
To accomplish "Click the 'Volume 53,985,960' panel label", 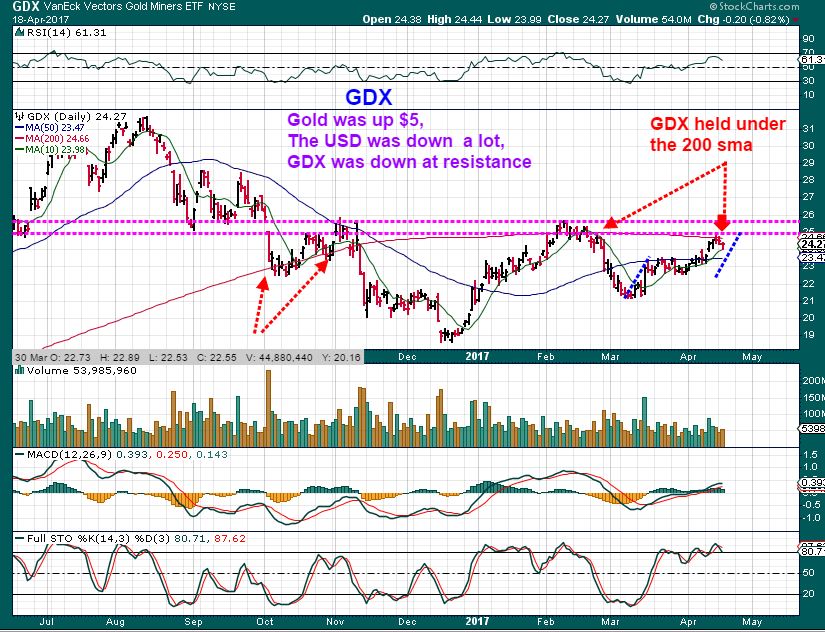I will click(82, 370).
